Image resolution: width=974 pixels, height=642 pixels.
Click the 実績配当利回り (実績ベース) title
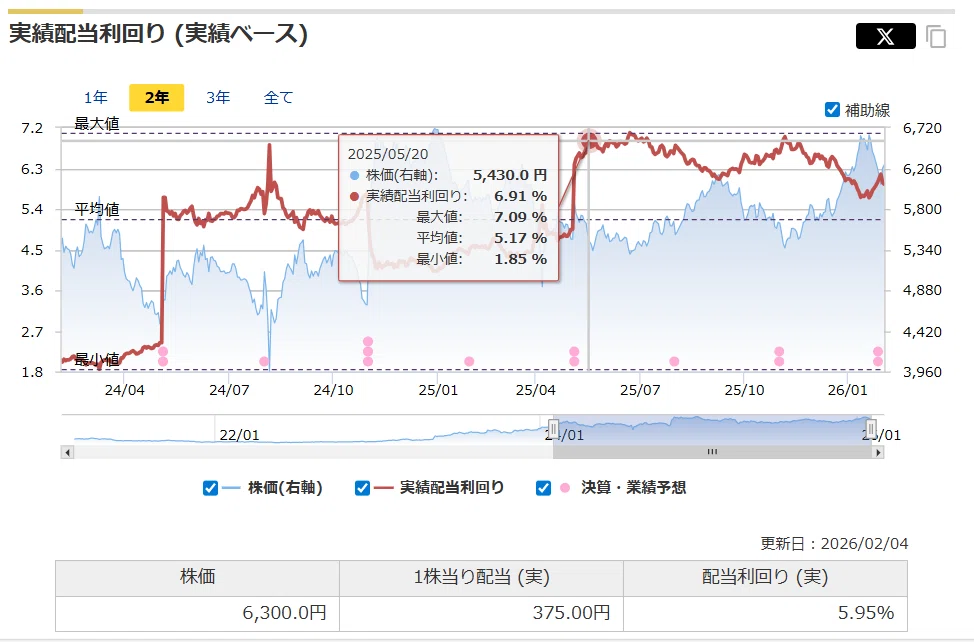pyautogui.click(x=158, y=34)
